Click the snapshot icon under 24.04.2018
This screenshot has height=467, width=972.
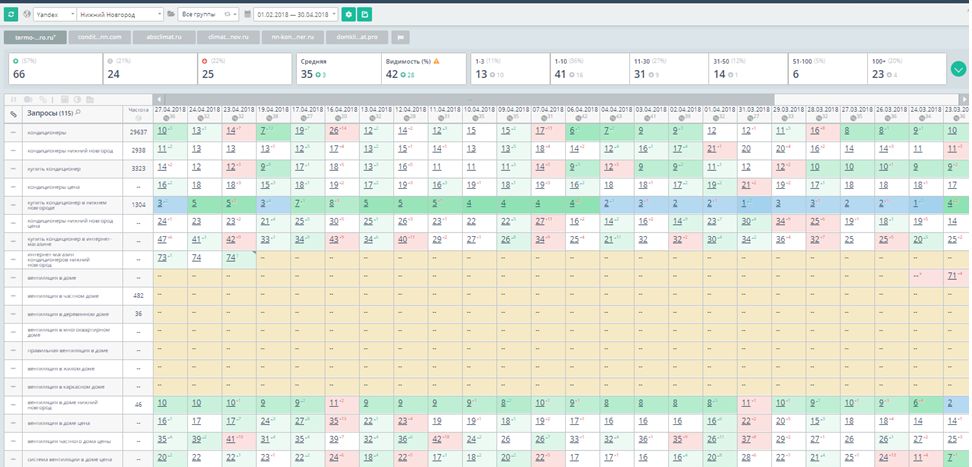click(x=202, y=117)
